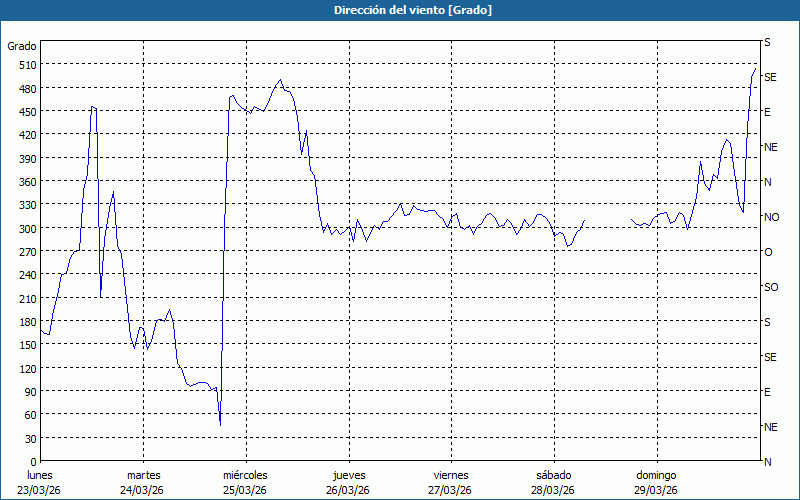800x500 pixels.
Task: Click the 'NO' compass label
Action: (x=771, y=217)
